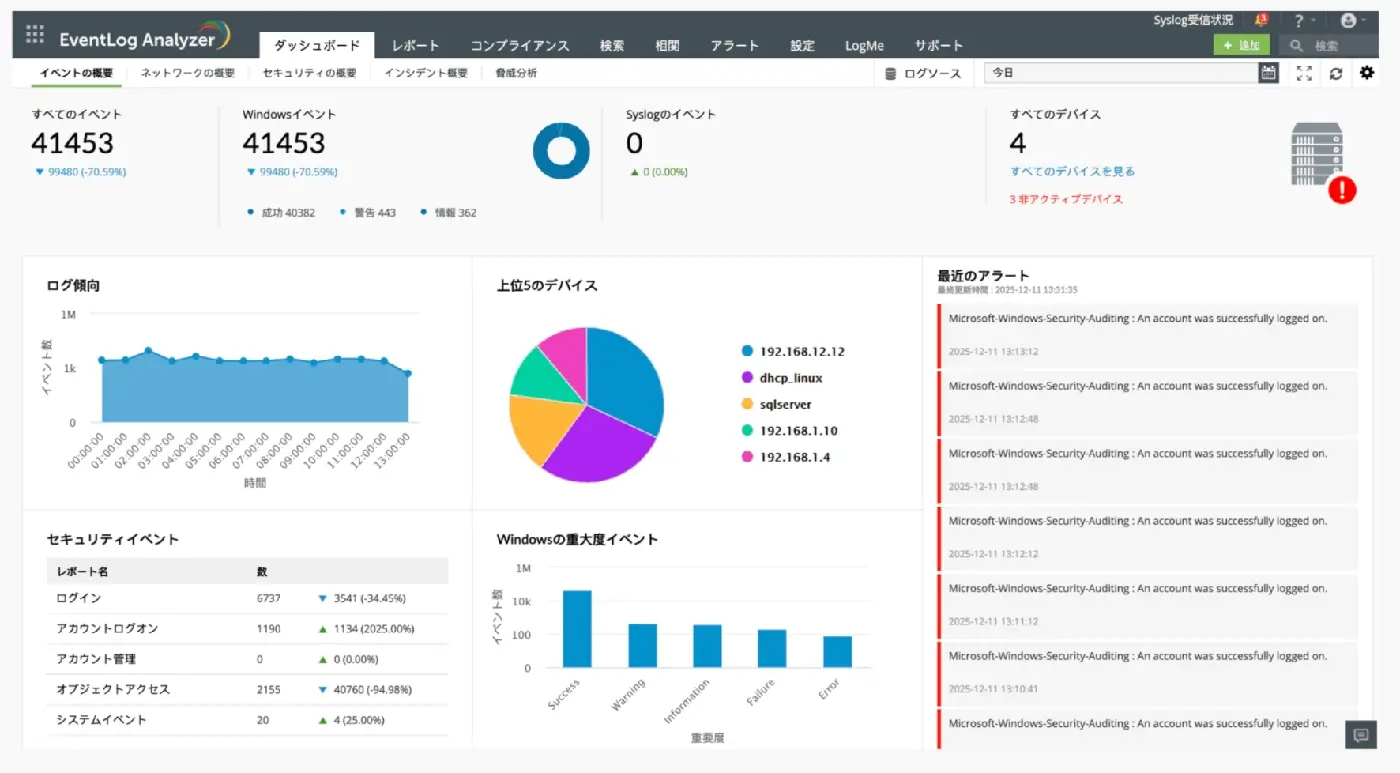The width and height of the screenshot is (1400, 773).
Task: Click the server rack device icon
Action: (1316, 153)
